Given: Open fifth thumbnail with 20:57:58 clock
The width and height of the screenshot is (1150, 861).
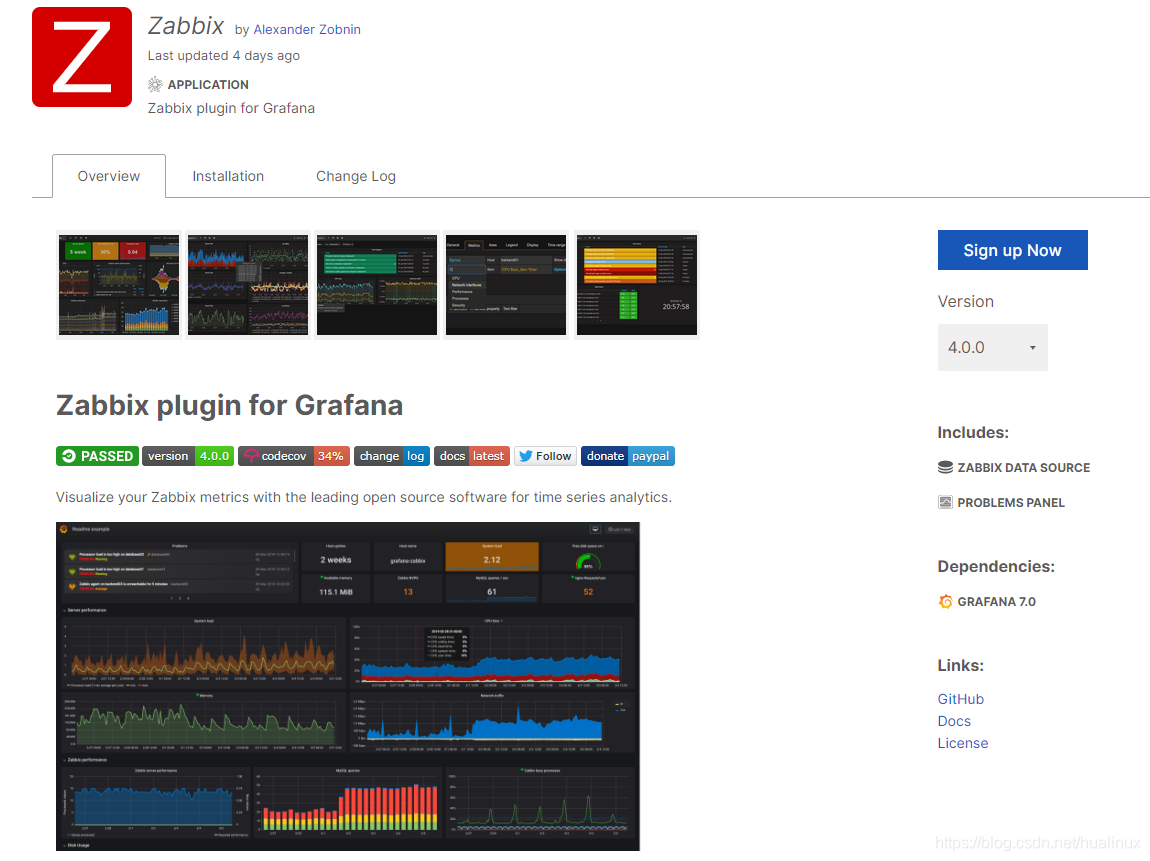Looking at the screenshot, I should pyautogui.click(x=637, y=285).
